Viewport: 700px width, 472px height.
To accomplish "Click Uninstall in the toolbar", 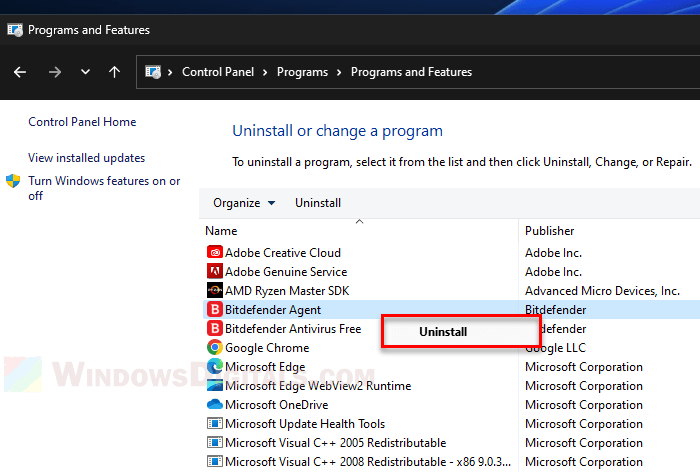I will (x=318, y=203).
